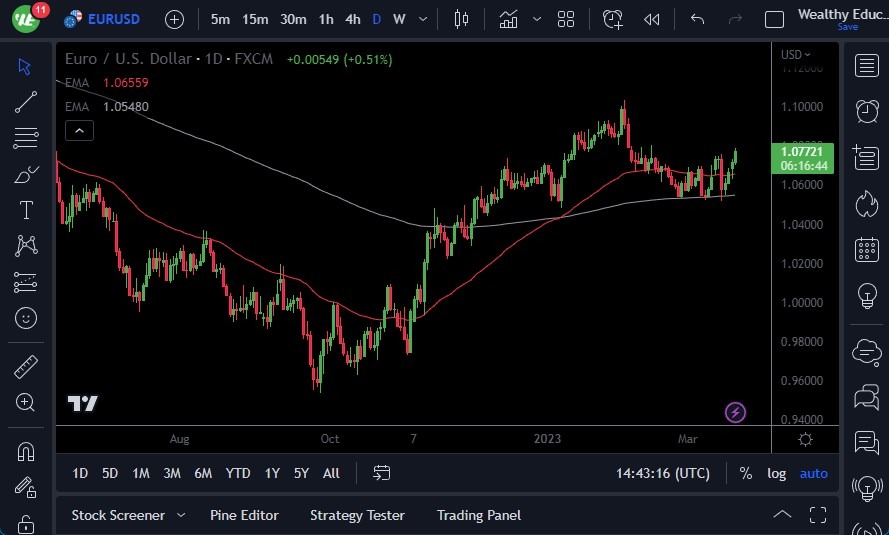Open the Strategy Tester tab
The height and width of the screenshot is (535, 889).
[357, 515]
